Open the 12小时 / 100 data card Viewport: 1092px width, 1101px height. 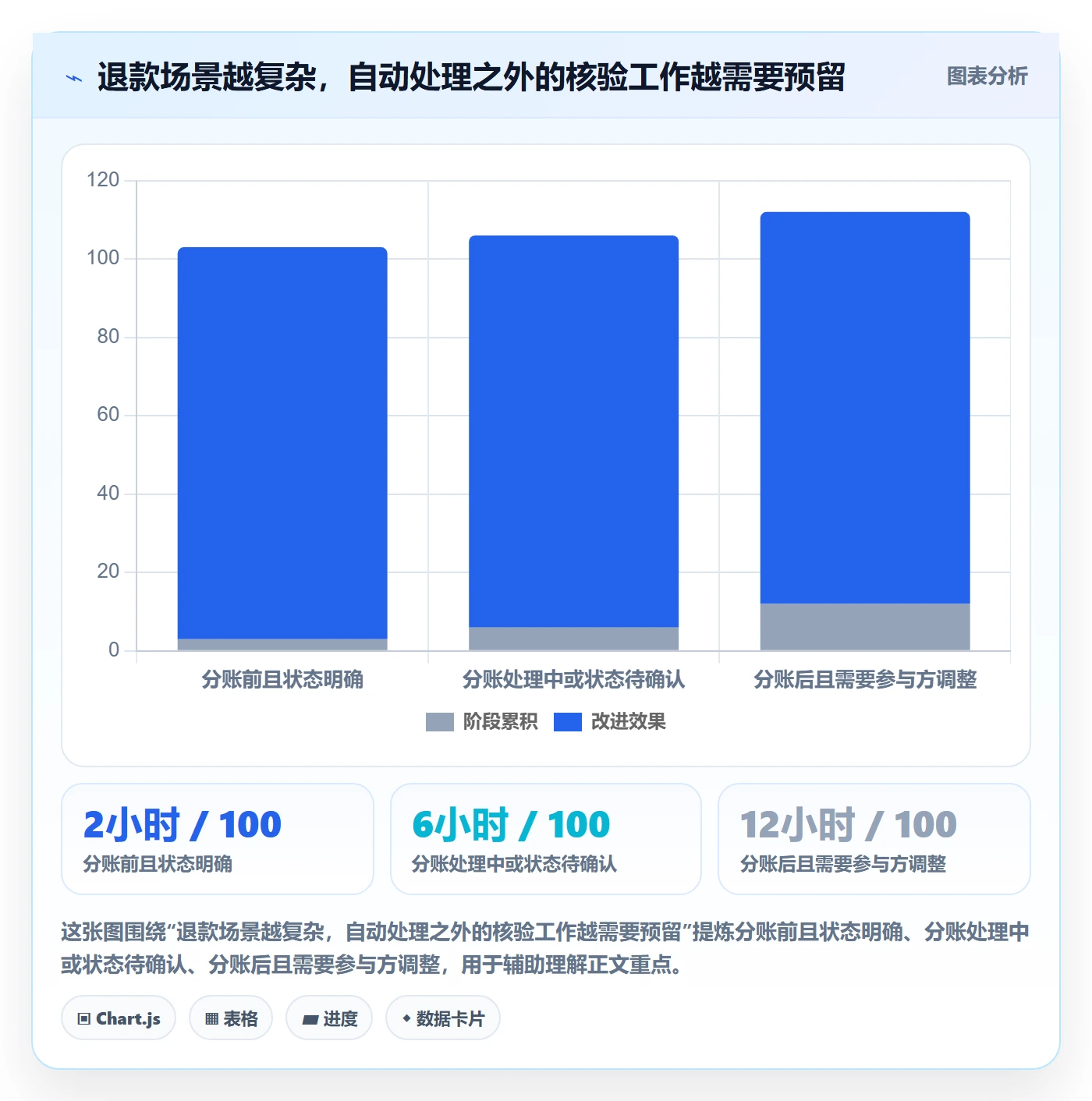tap(874, 839)
